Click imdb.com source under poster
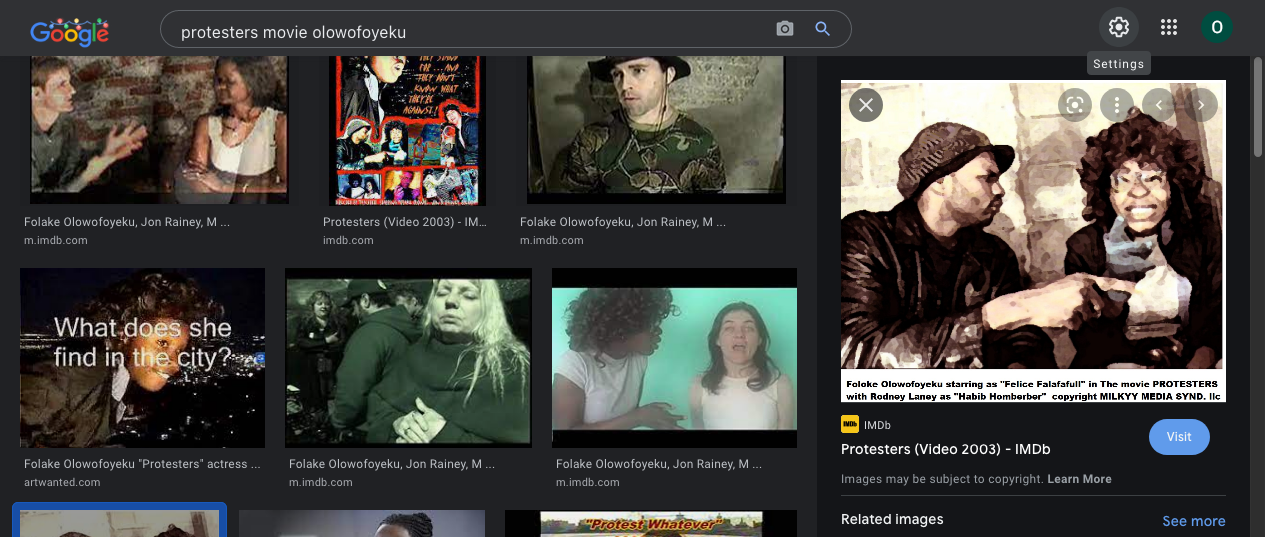This screenshot has height=537, width=1265. [348, 240]
